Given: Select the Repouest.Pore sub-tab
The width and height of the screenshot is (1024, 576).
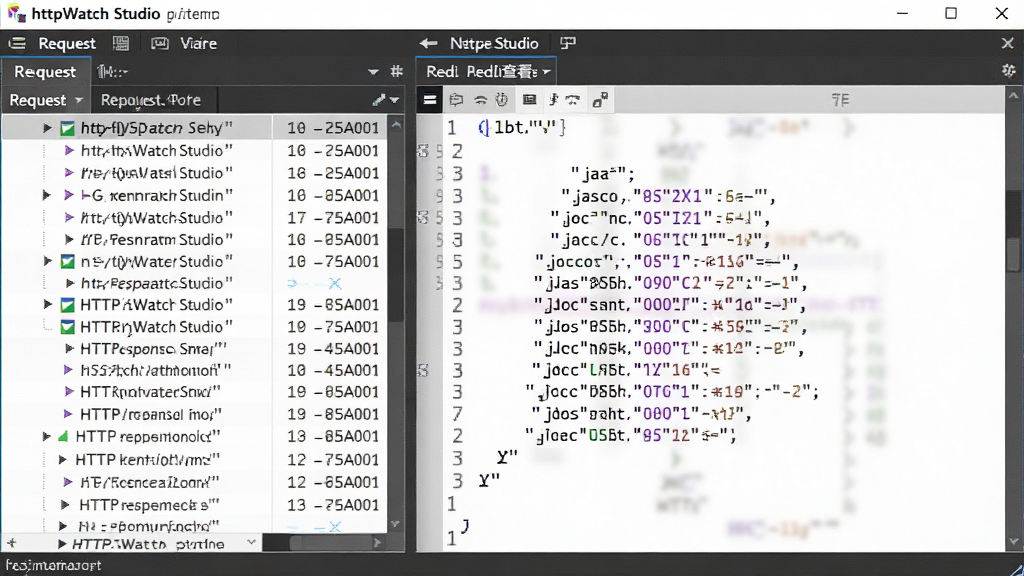Looking at the screenshot, I should point(151,100).
